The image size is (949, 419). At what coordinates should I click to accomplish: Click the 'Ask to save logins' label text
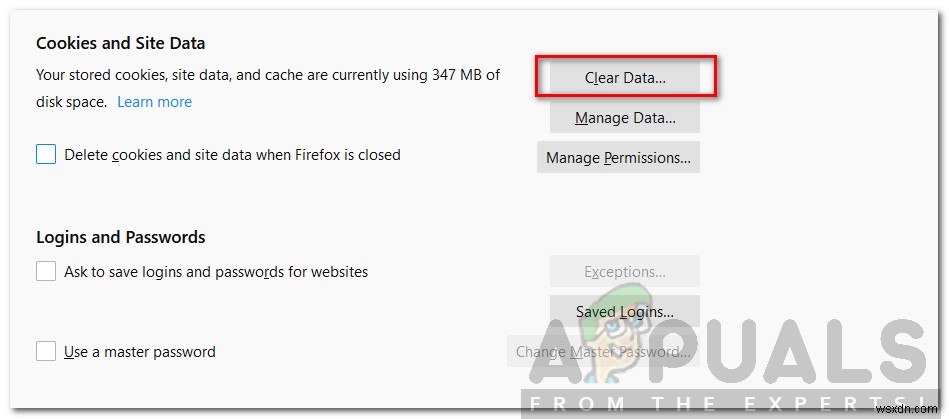tap(216, 271)
